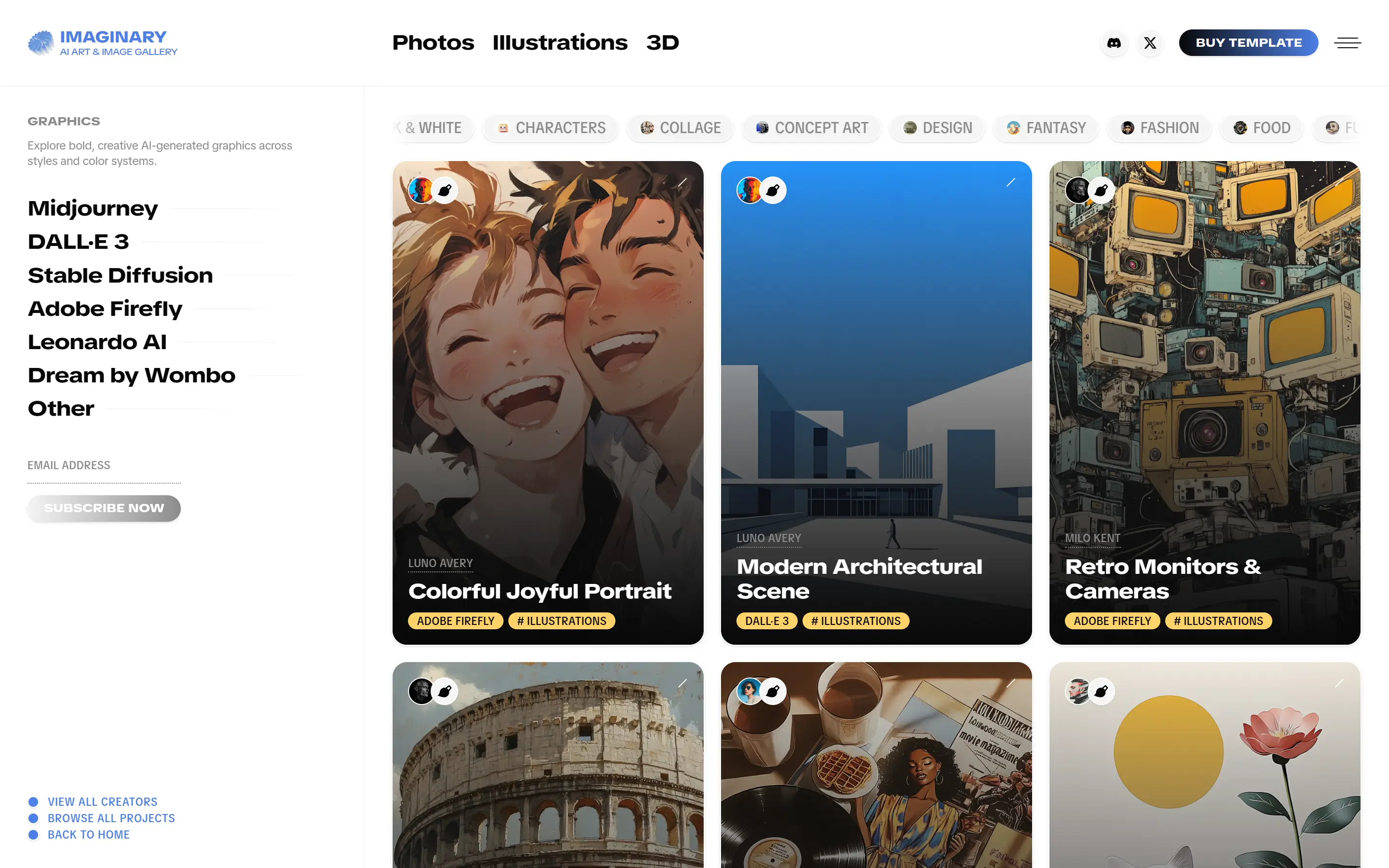The image size is (1389, 868).
Task: Click the Buy Template button
Action: tap(1248, 42)
